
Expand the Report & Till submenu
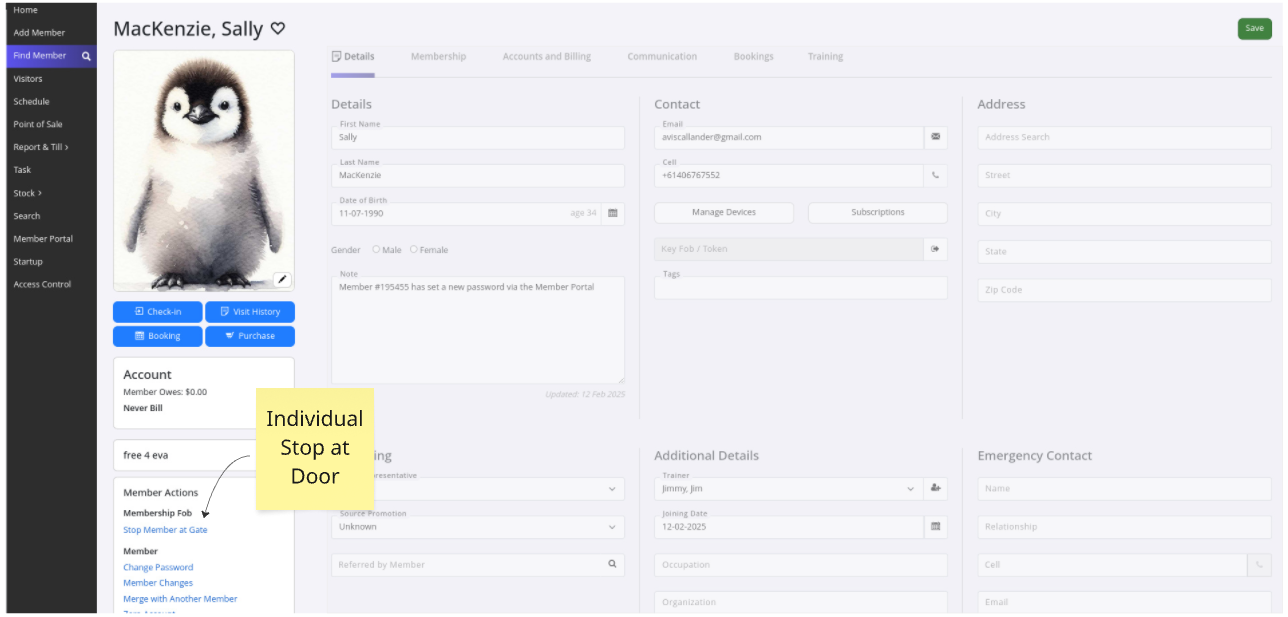click(x=41, y=147)
